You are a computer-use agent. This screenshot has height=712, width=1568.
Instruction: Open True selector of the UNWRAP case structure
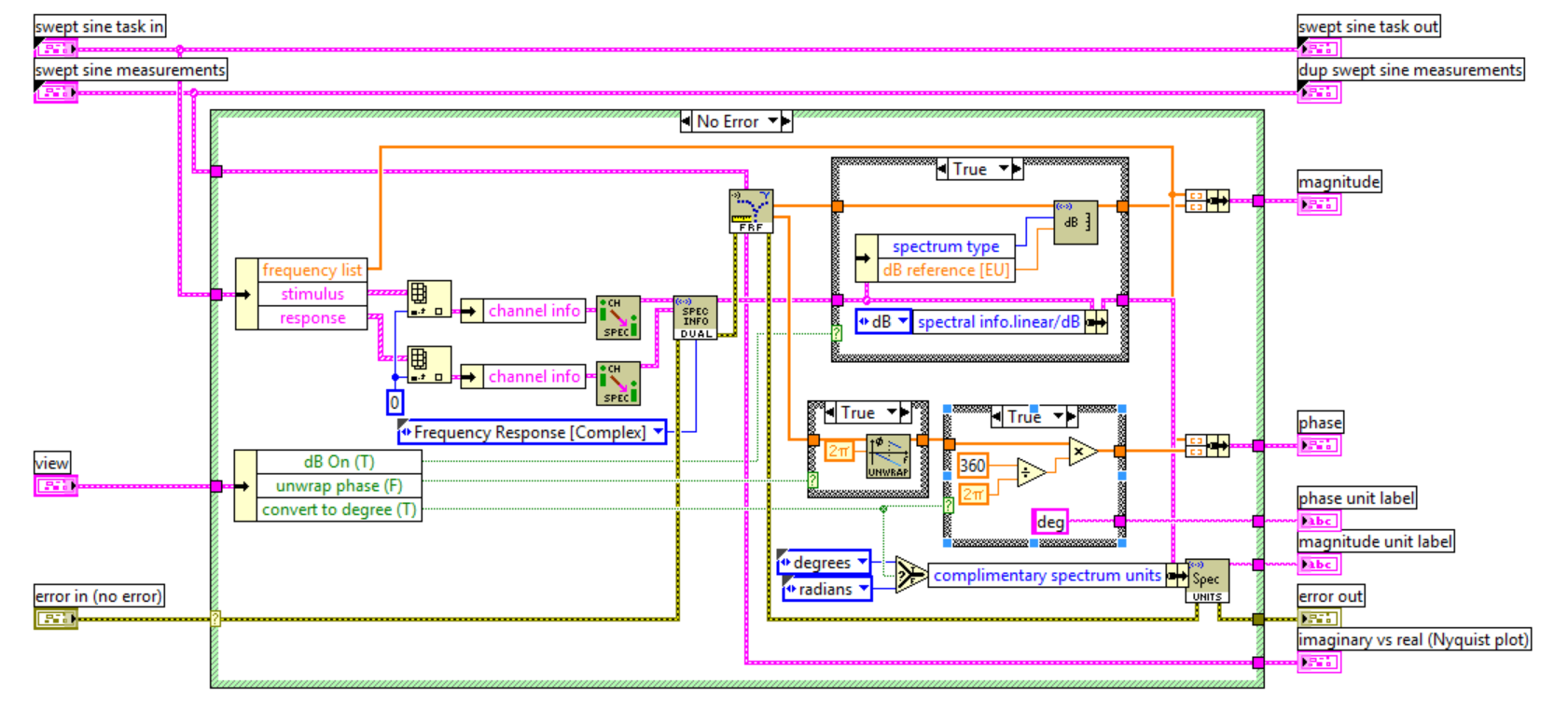click(x=892, y=412)
